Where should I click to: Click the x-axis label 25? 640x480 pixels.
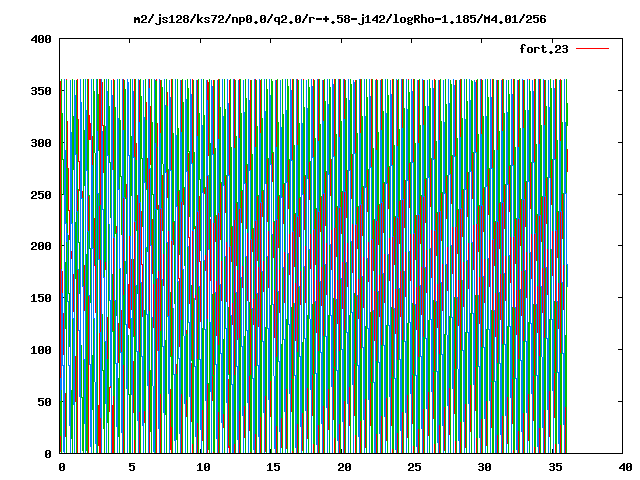tap(414, 467)
